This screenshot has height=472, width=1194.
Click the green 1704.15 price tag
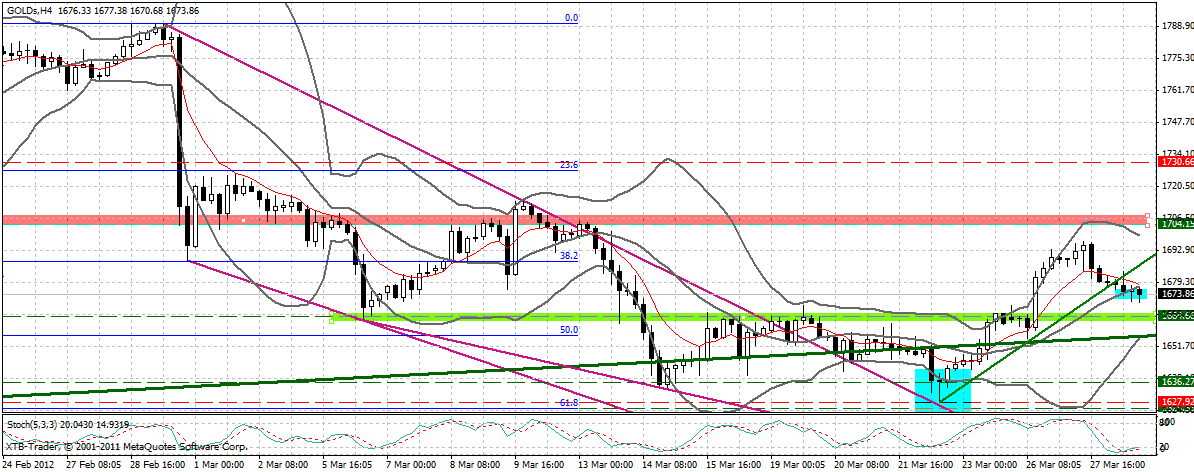[x=1175, y=224]
